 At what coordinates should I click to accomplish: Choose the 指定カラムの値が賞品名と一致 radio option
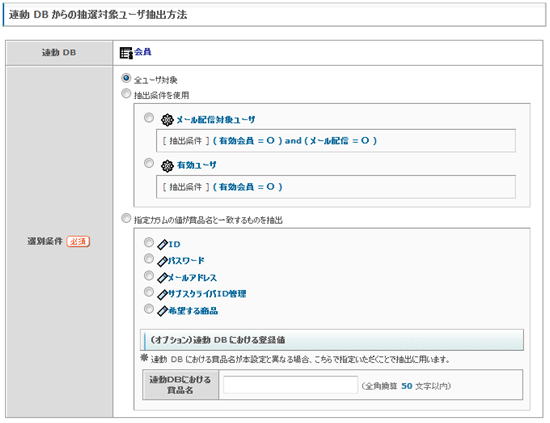pyautogui.click(x=126, y=219)
